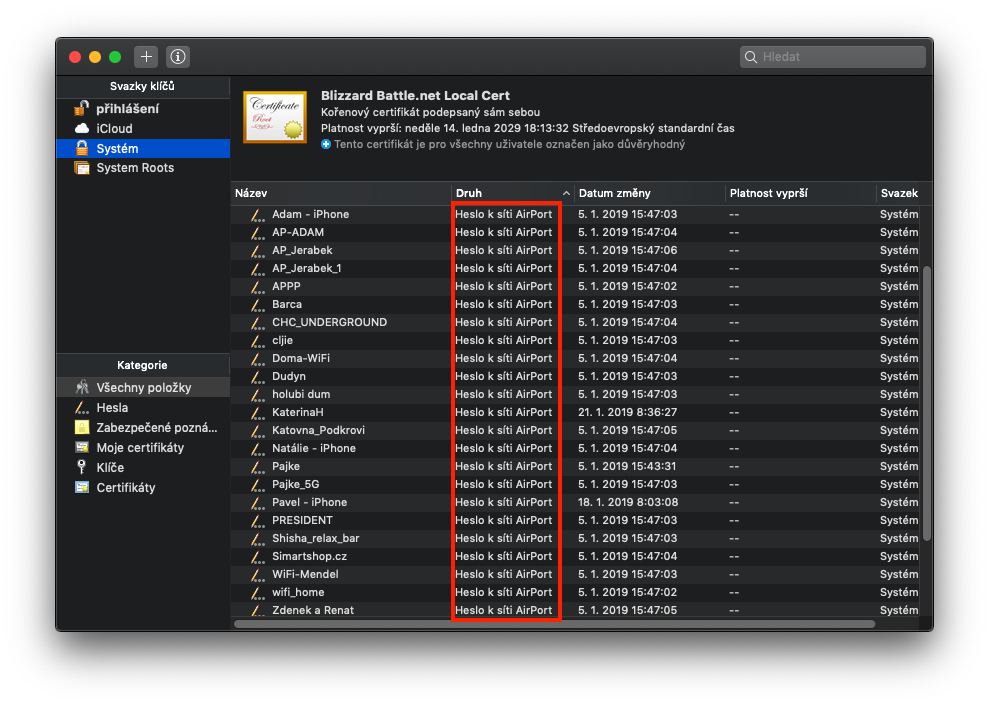Choose the Zabezpečené poznámky category
This screenshot has width=989, height=705.
click(x=143, y=428)
